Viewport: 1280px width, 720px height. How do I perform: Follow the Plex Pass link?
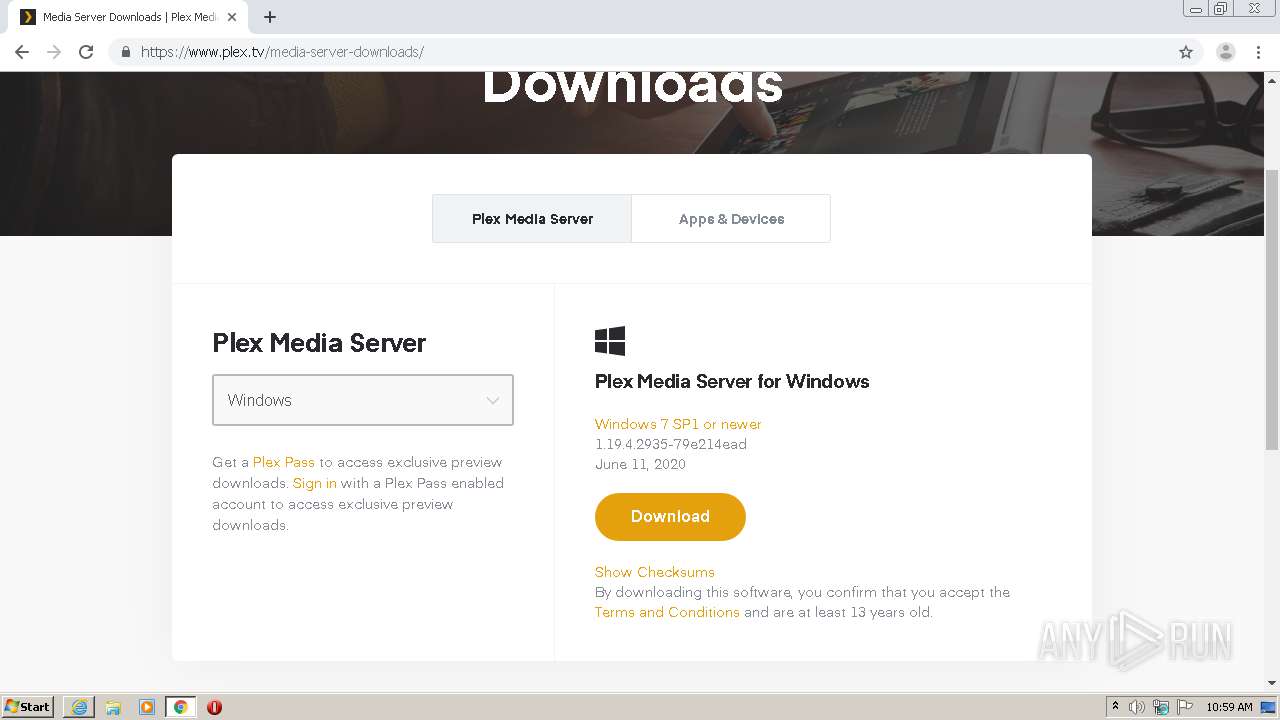284,462
